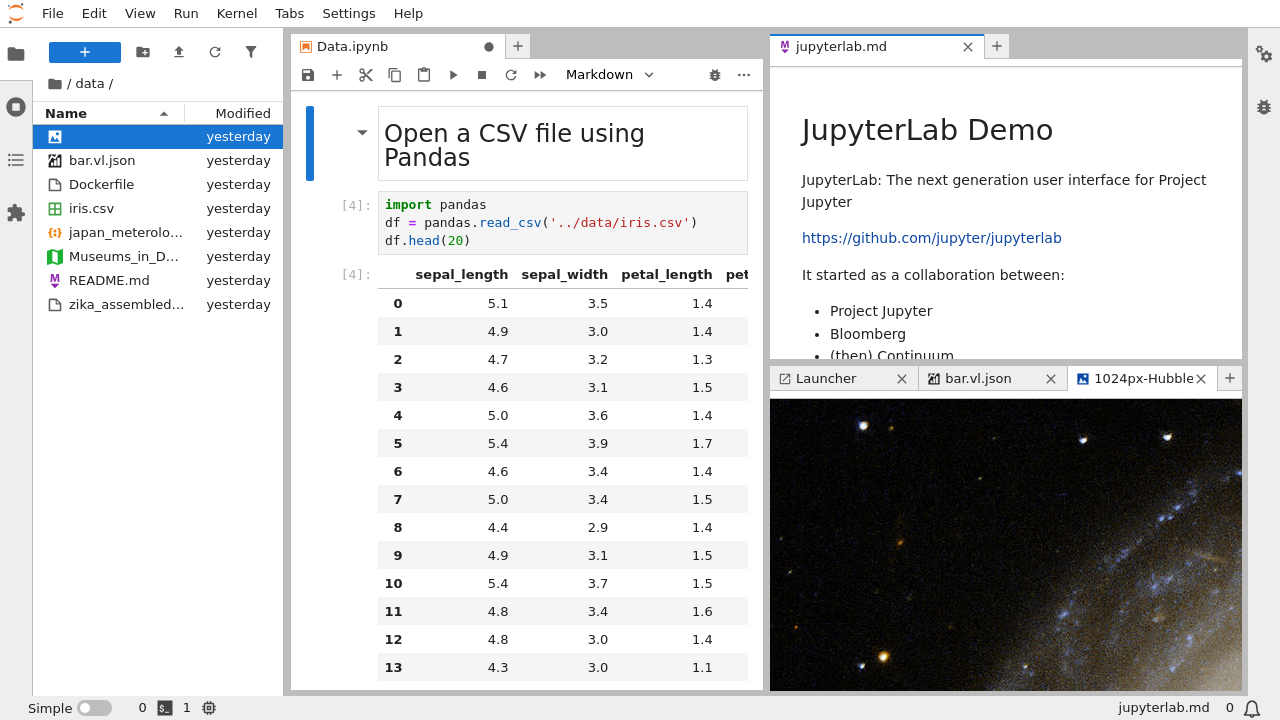Enable the debugger with the bug icon

pos(714,74)
